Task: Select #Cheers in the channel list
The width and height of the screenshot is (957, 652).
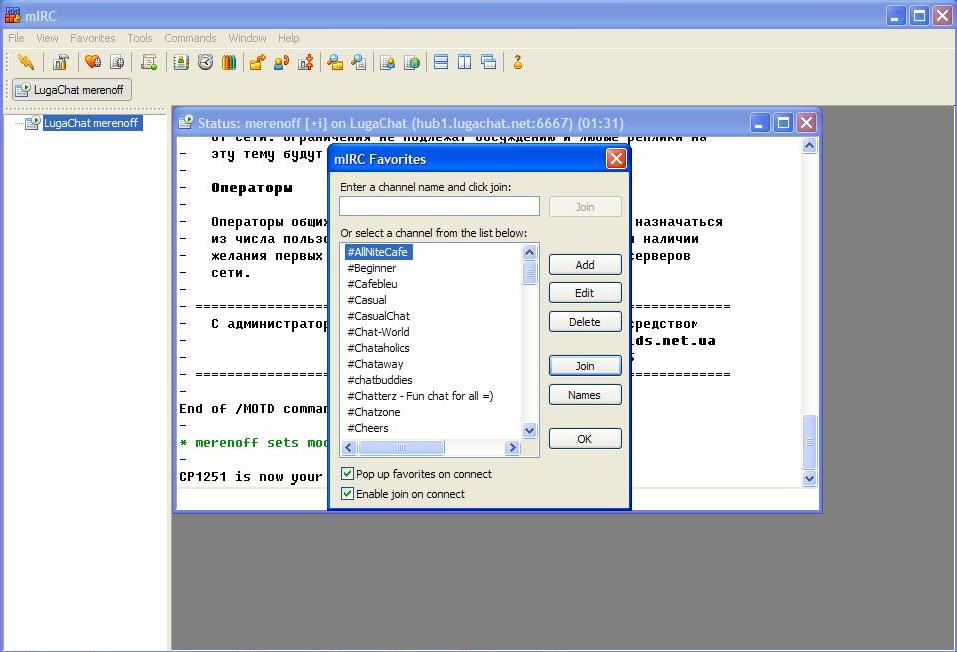Action: click(368, 427)
